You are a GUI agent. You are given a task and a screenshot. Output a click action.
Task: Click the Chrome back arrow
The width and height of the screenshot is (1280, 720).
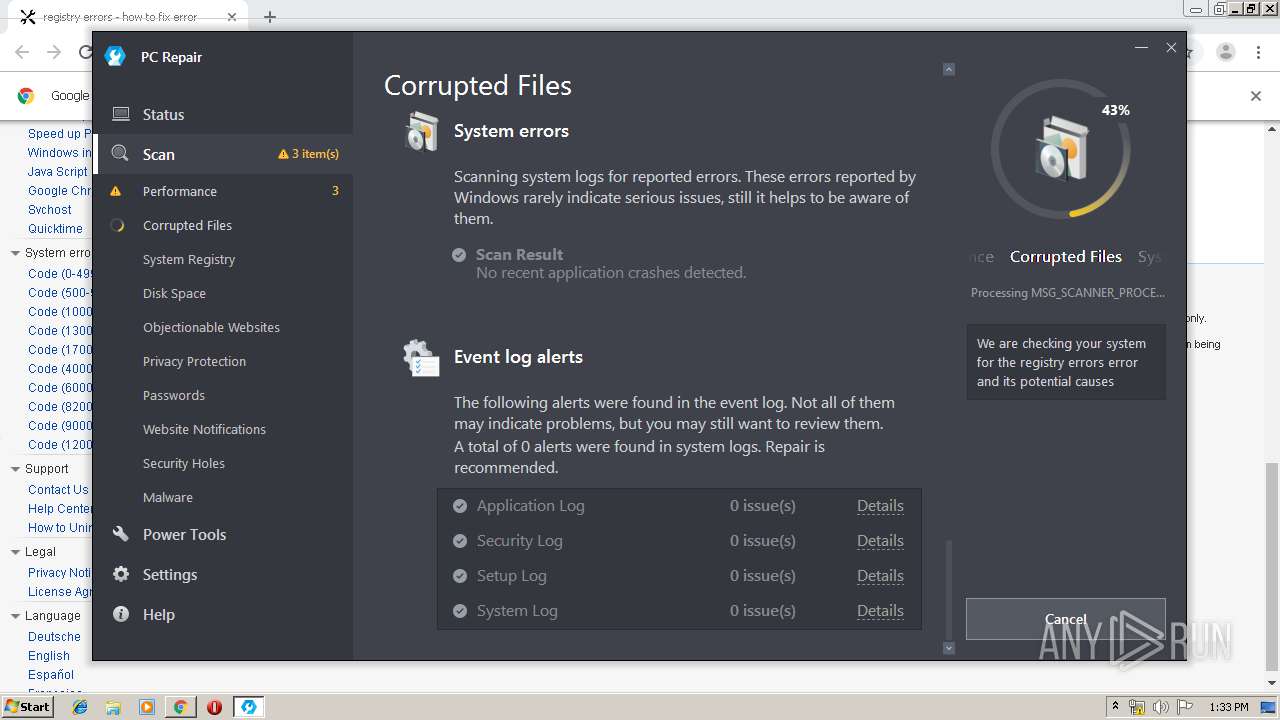click(22, 52)
